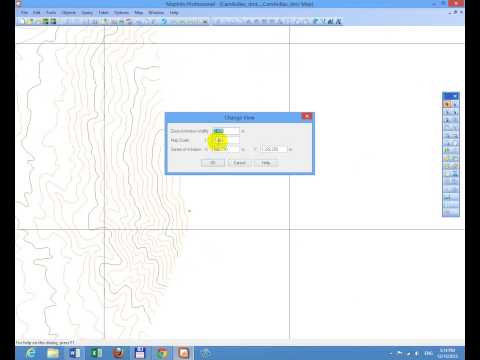Open the File menu

(24, 13)
